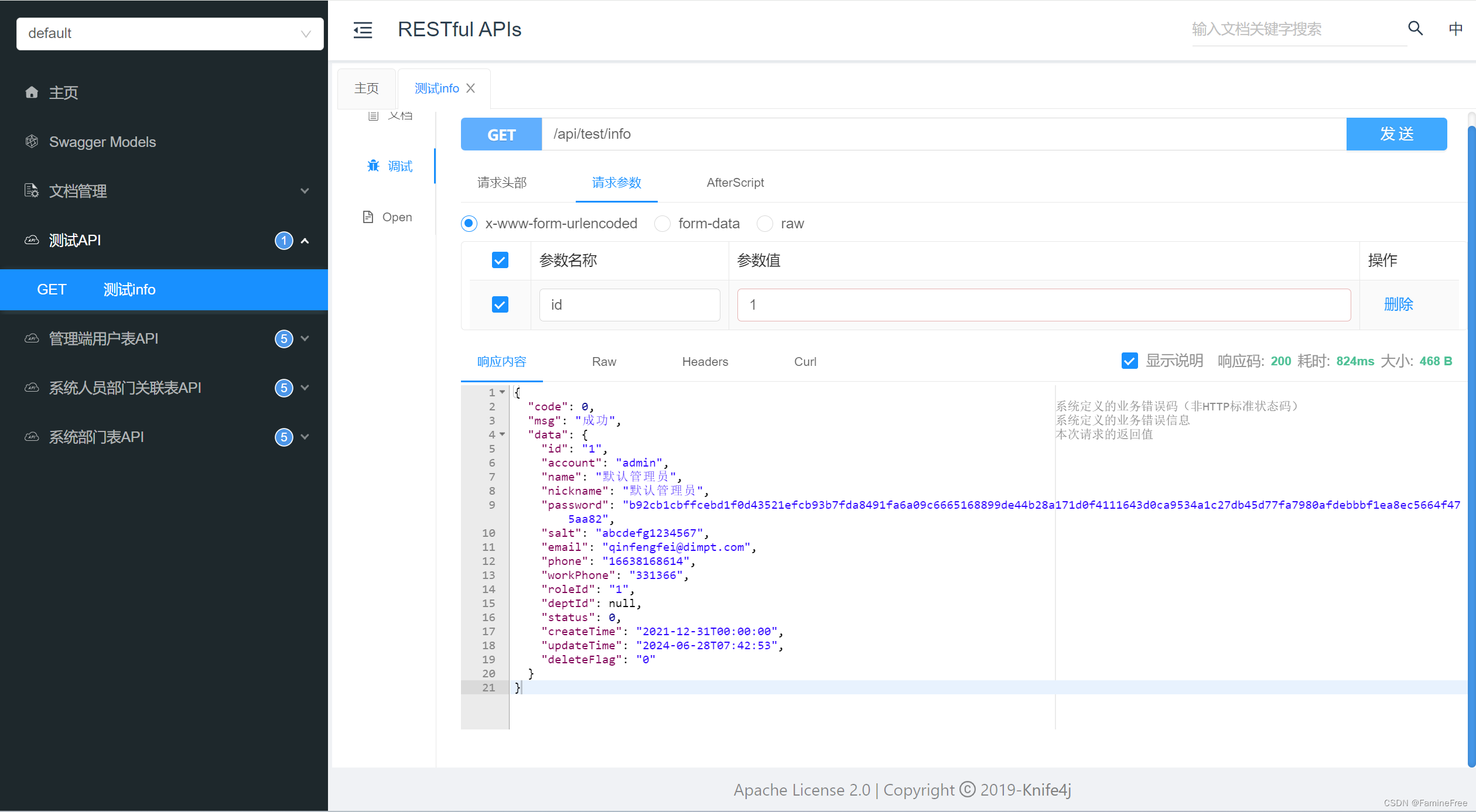This screenshot has width=1476, height=812.
Task: Open the default group dropdown
Action: tap(170, 33)
